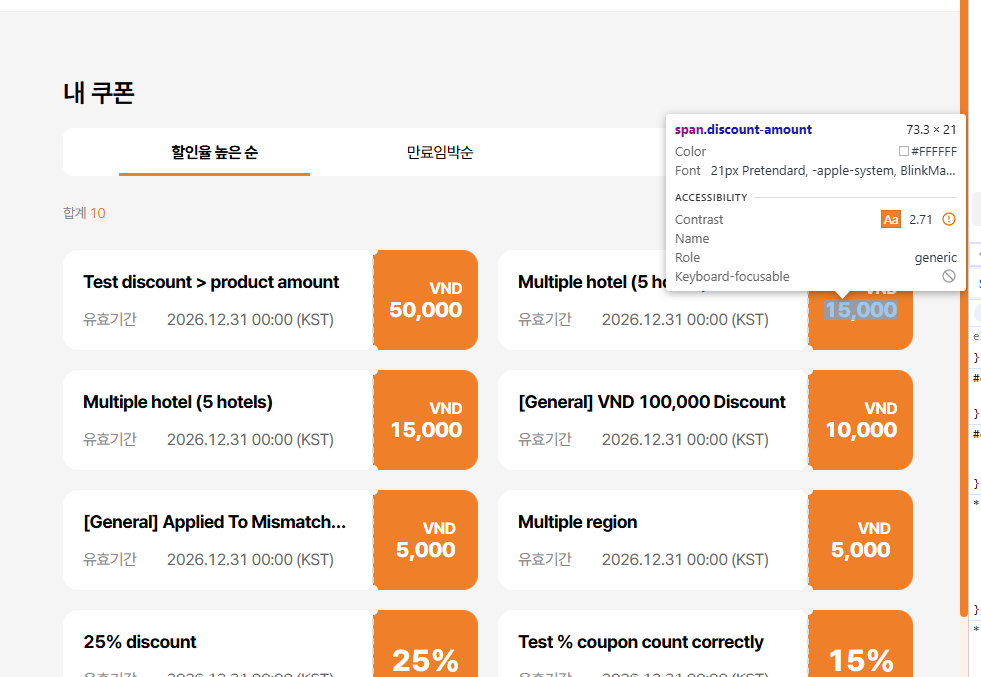Image resolution: width=981 pixels, height=677 pixels.
Task: Click the VND 10,000 discount badge
Action: (860, 420)
